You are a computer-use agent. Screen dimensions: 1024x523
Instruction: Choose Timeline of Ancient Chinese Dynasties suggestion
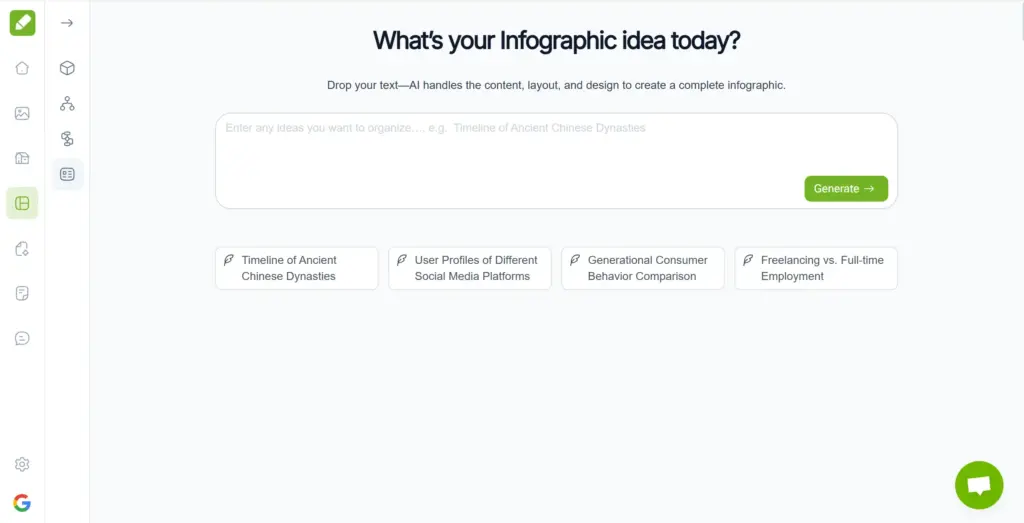click(x=297, y=268)
